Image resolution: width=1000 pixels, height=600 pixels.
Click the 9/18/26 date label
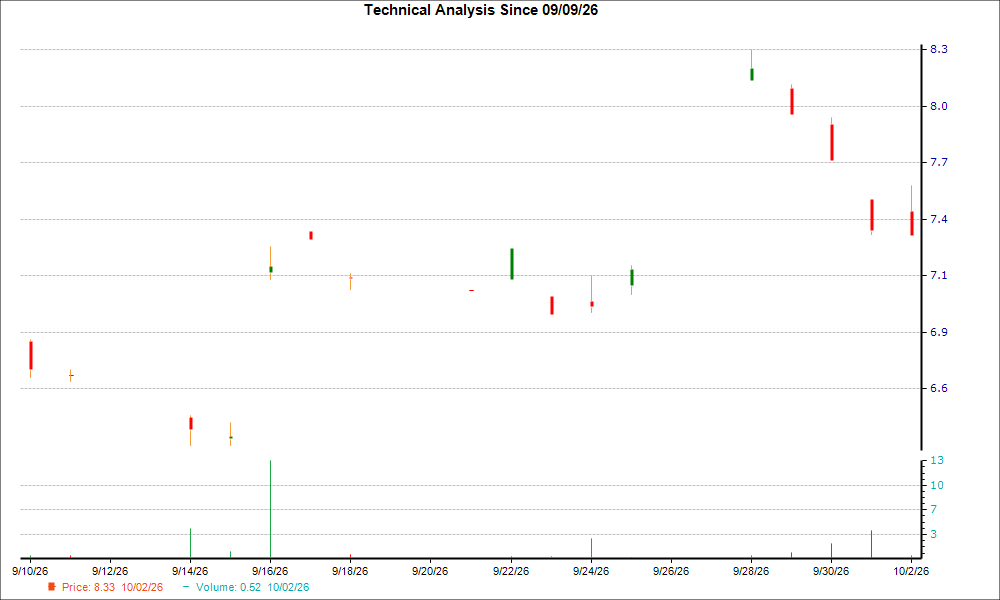[x=350, y=571]
